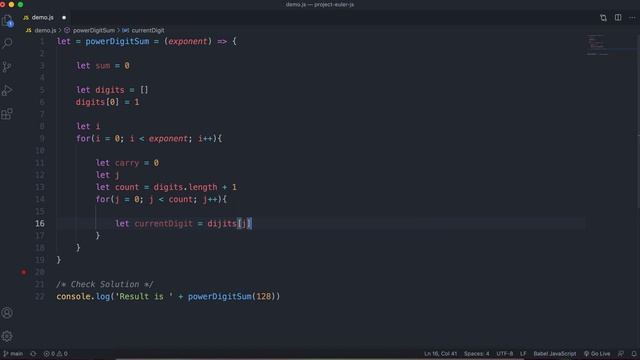Click the number 128 argument on line 22

click(263, 296)
